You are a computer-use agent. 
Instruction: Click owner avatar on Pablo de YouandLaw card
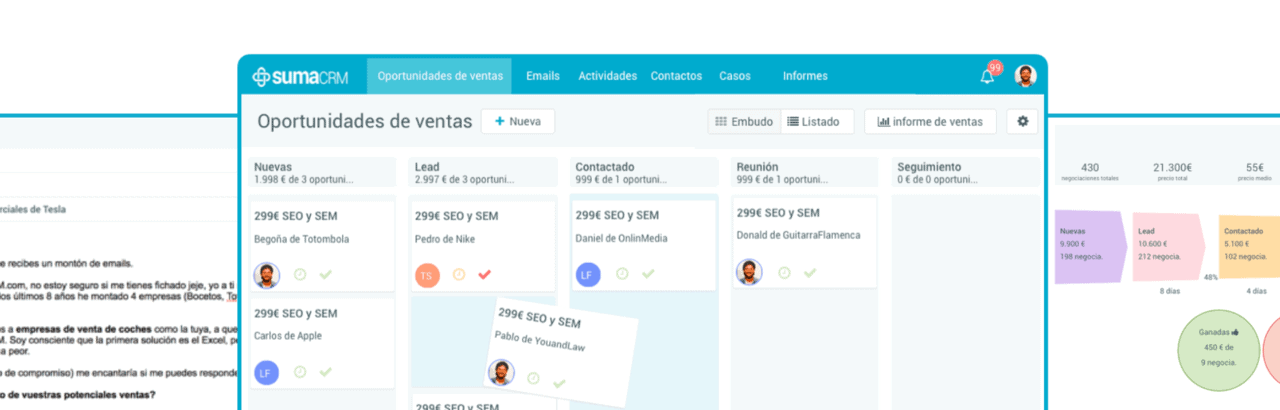[x=500, y=373]
